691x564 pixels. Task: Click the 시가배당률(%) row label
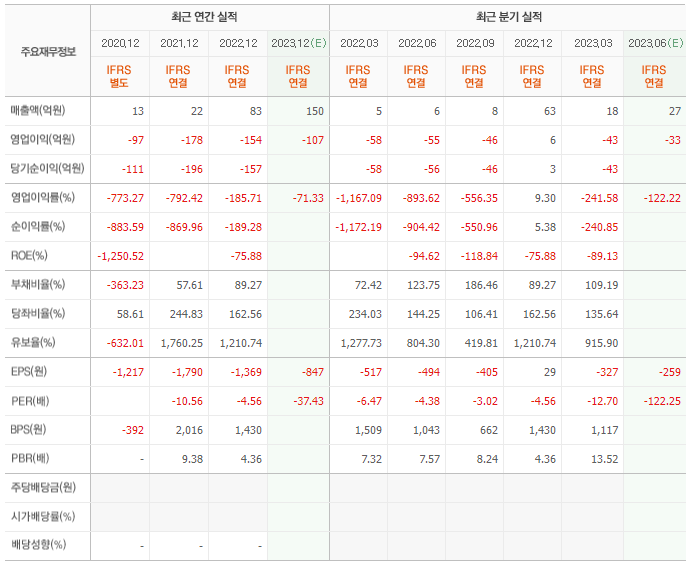pyautogui.click(x=43, y=516)
